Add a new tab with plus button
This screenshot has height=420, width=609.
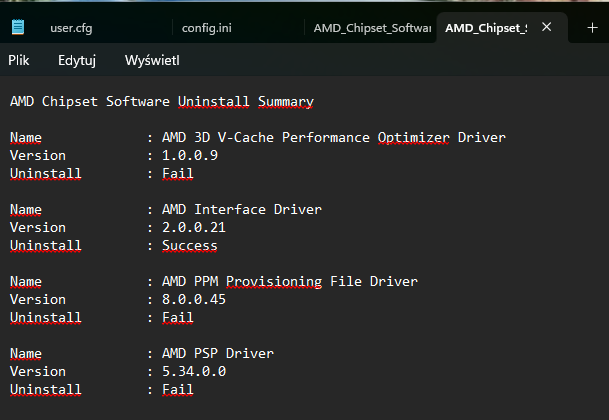592,28
